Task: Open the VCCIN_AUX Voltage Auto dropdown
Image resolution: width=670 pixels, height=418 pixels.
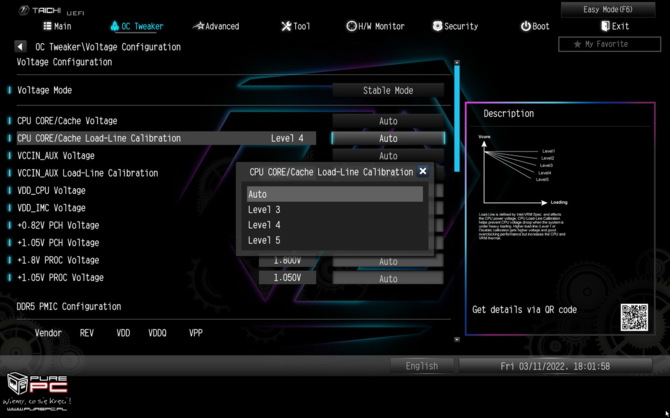Action: [x=388, y=155]
